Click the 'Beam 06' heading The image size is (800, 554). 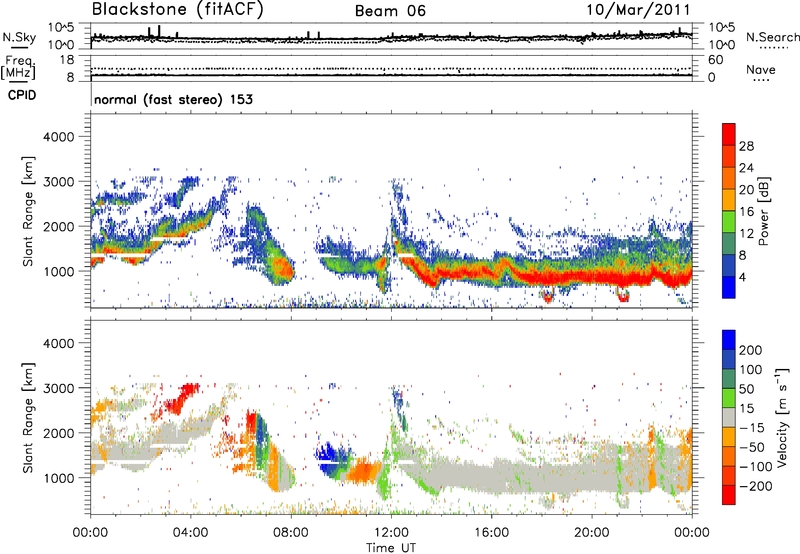click(390, 11)
